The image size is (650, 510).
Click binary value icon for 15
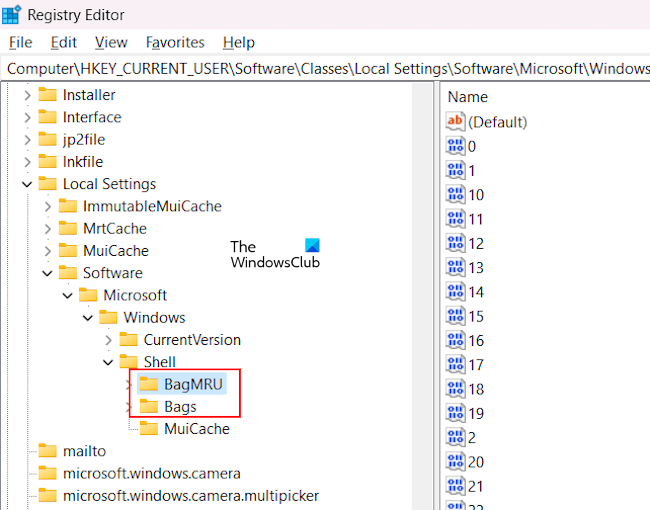pyautogui.click(x=455, y=316)
